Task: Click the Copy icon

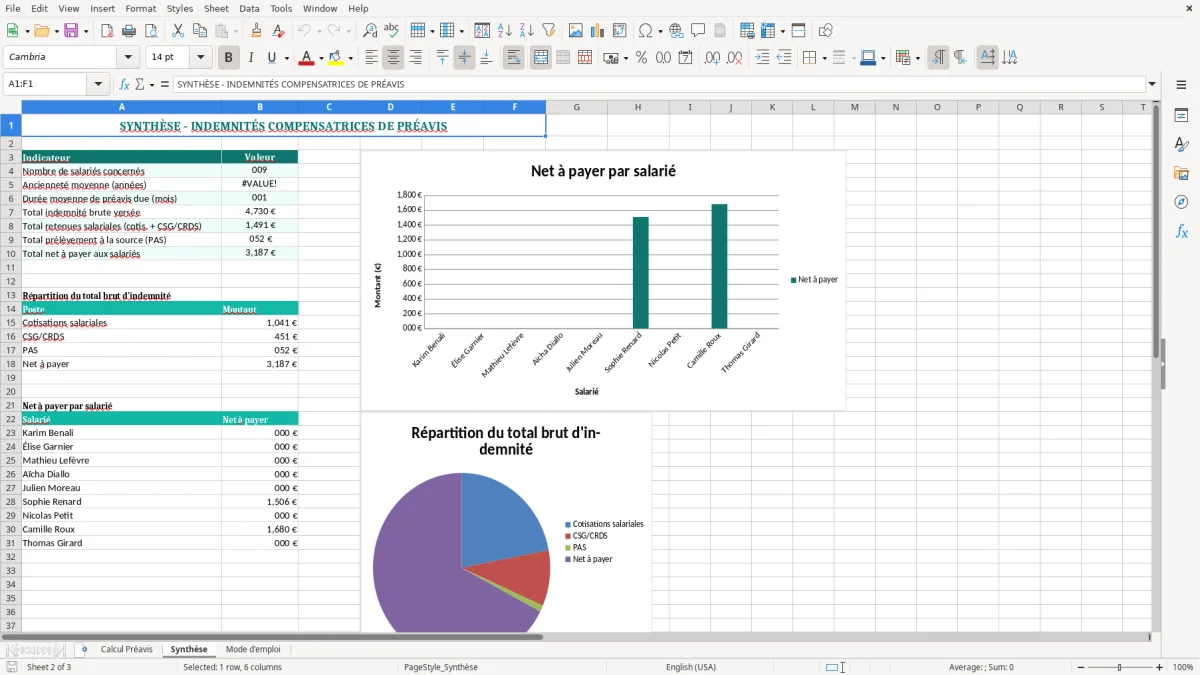Action: pyautogui.click(x=200, y=31)
